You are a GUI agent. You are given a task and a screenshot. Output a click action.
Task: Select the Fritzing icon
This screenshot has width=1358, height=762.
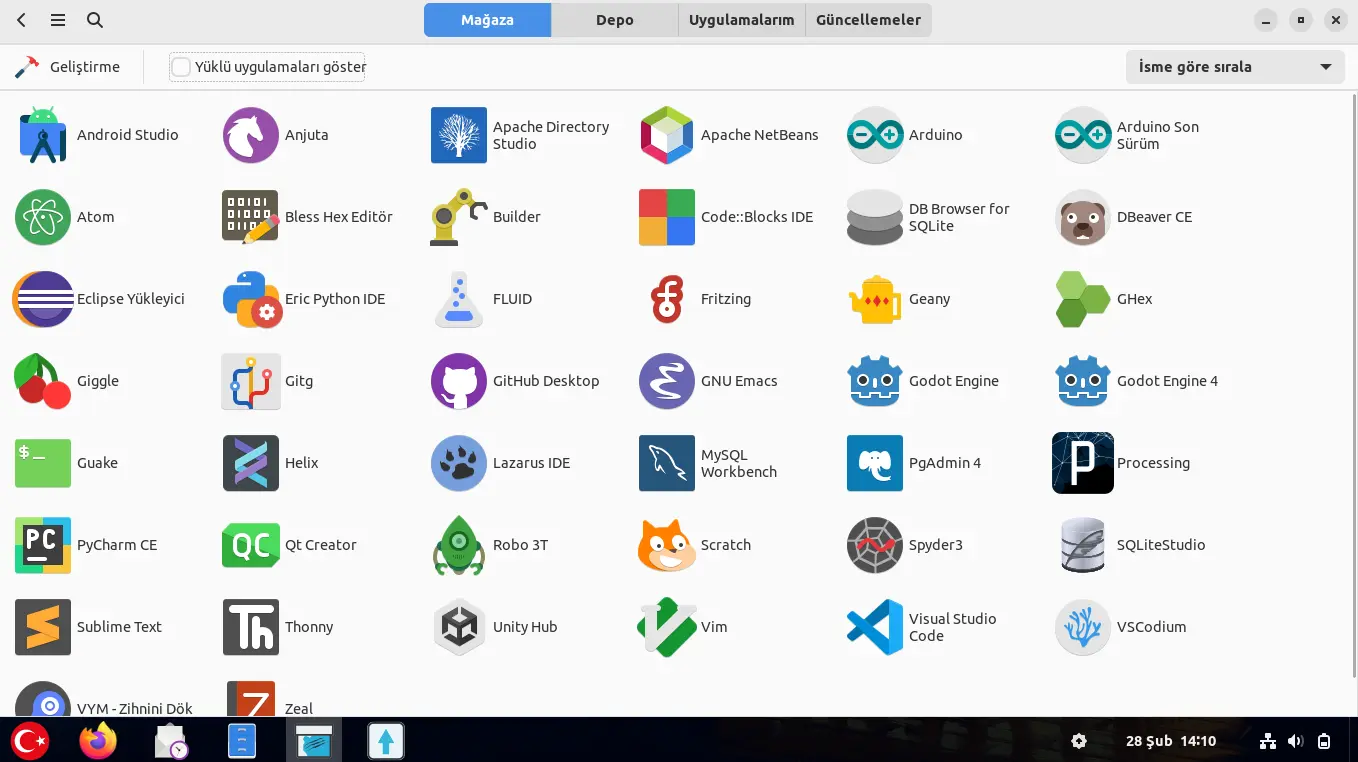(667, 299)
